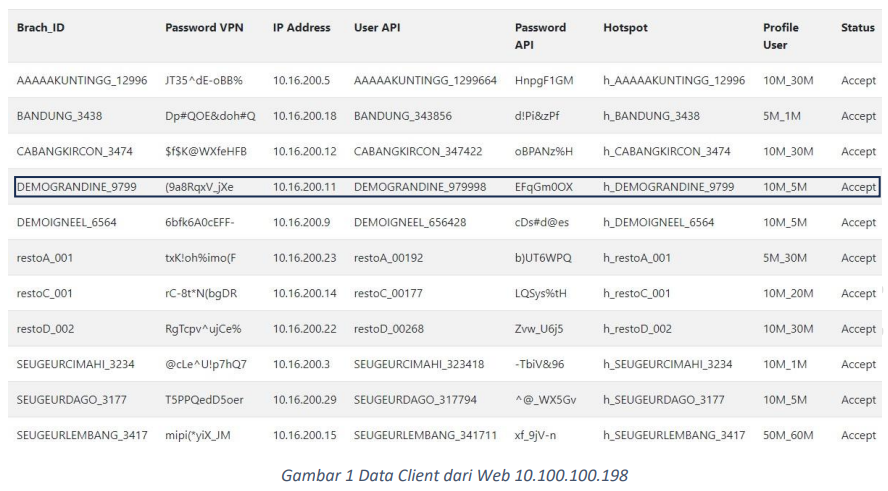Select the DEMOGRANDINE_9799 branch cell
This screenshot has width=888, height=491.
click(75, 187)
